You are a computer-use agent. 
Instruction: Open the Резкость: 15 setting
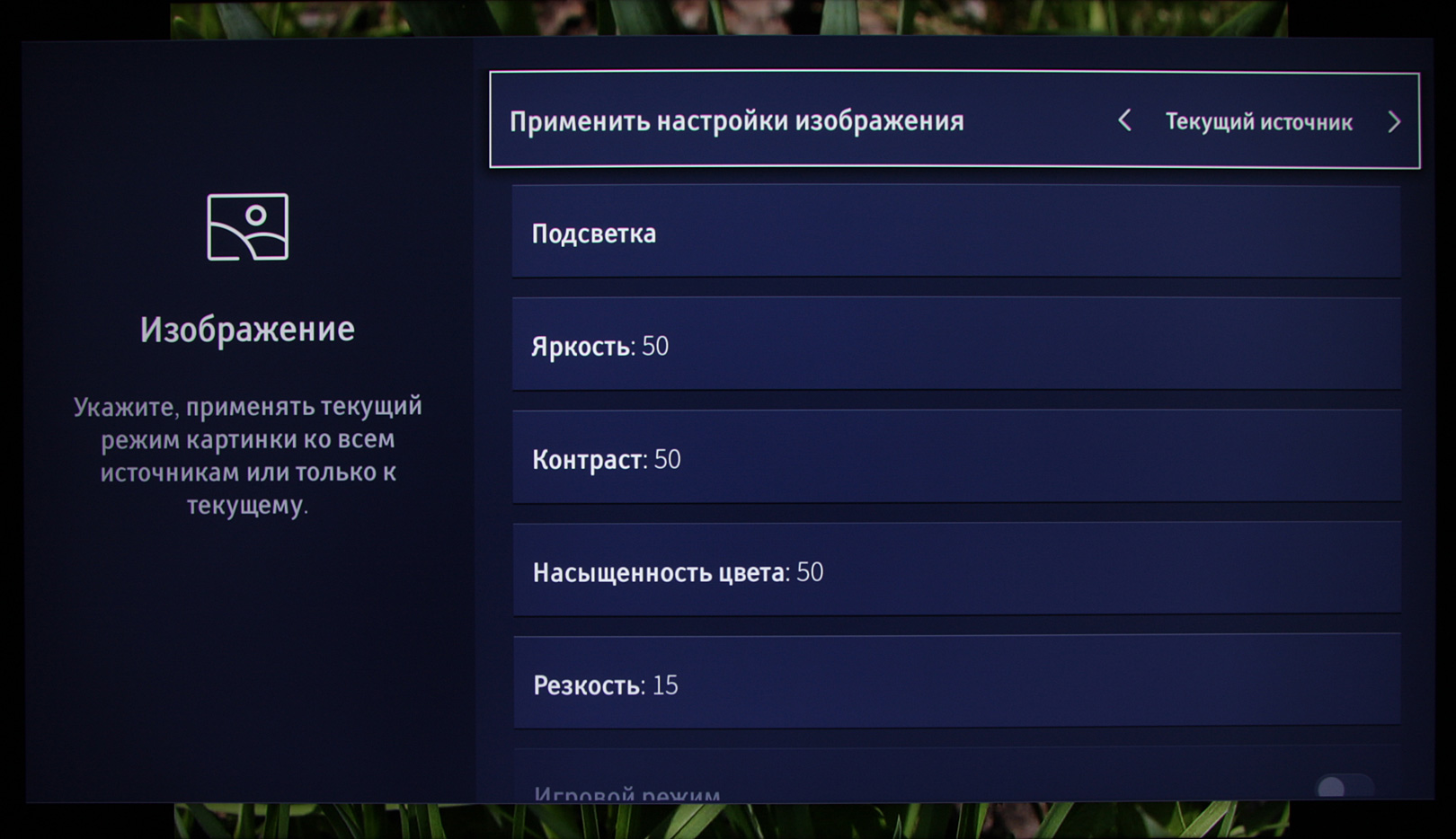click(956, 683)
